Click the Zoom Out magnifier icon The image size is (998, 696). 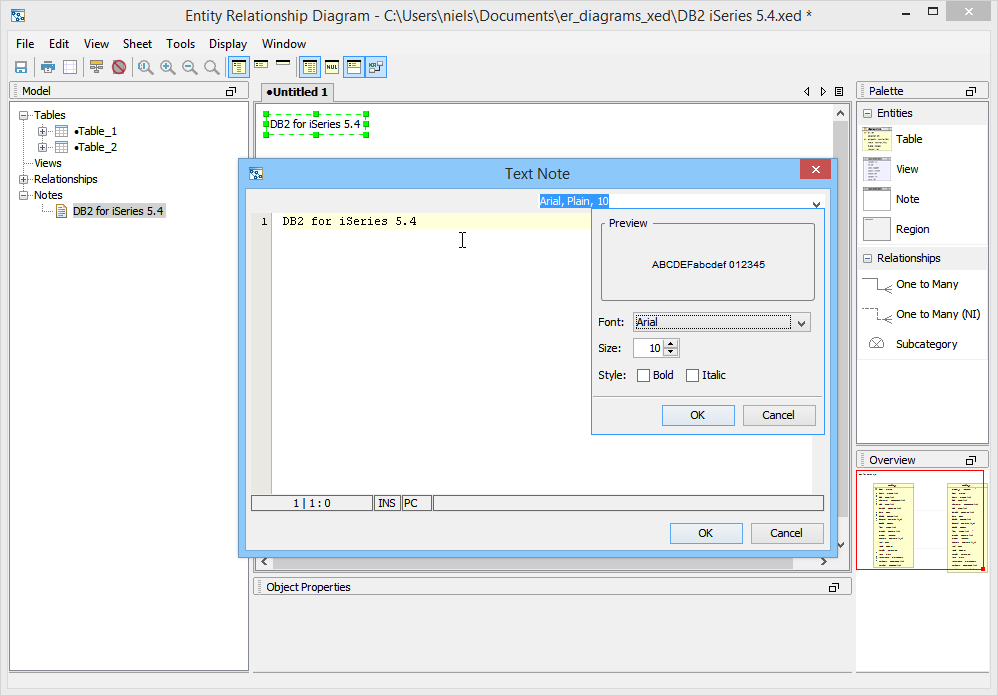(190, 67)
